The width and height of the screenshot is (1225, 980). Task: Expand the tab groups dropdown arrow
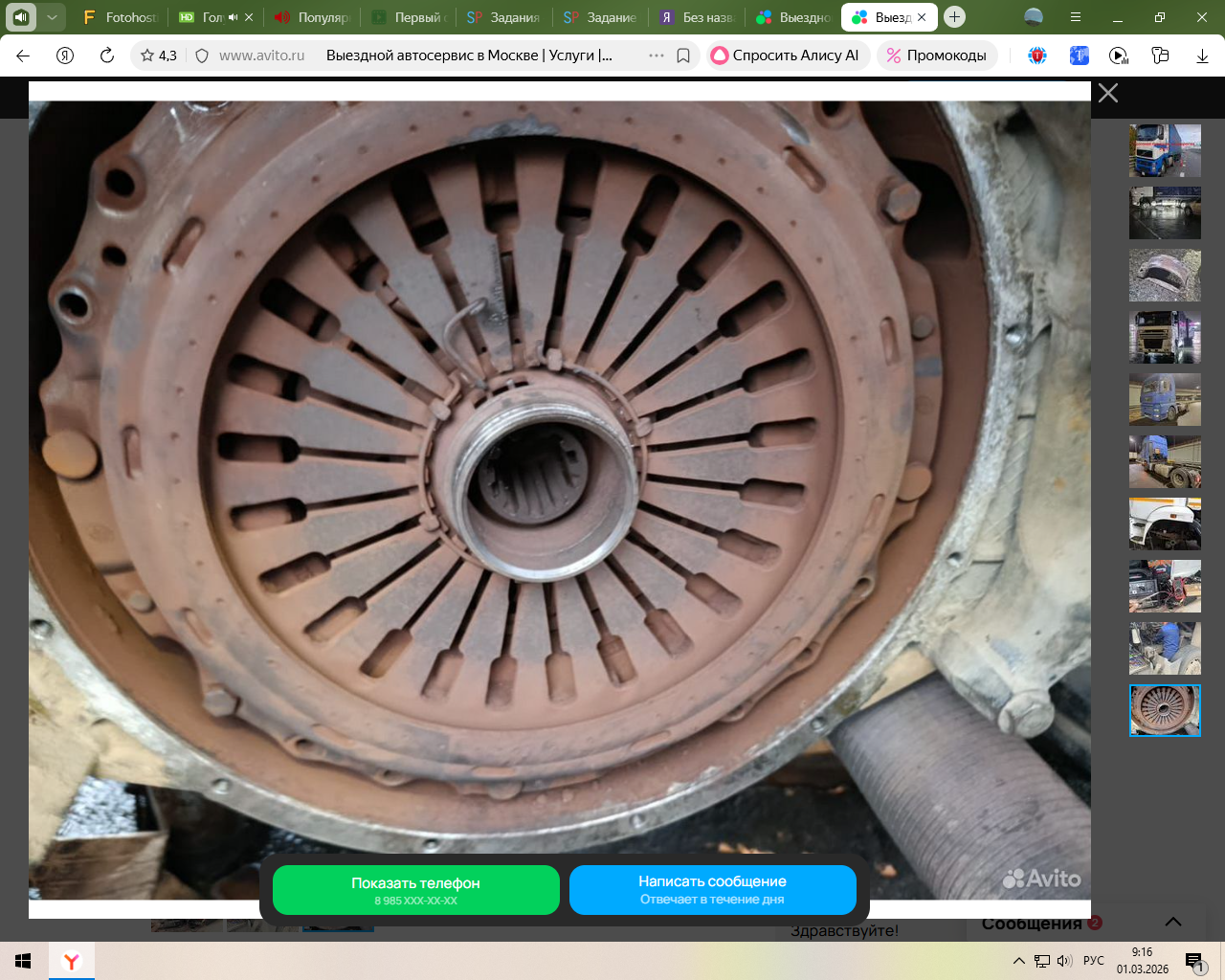(x=52, y=17)
